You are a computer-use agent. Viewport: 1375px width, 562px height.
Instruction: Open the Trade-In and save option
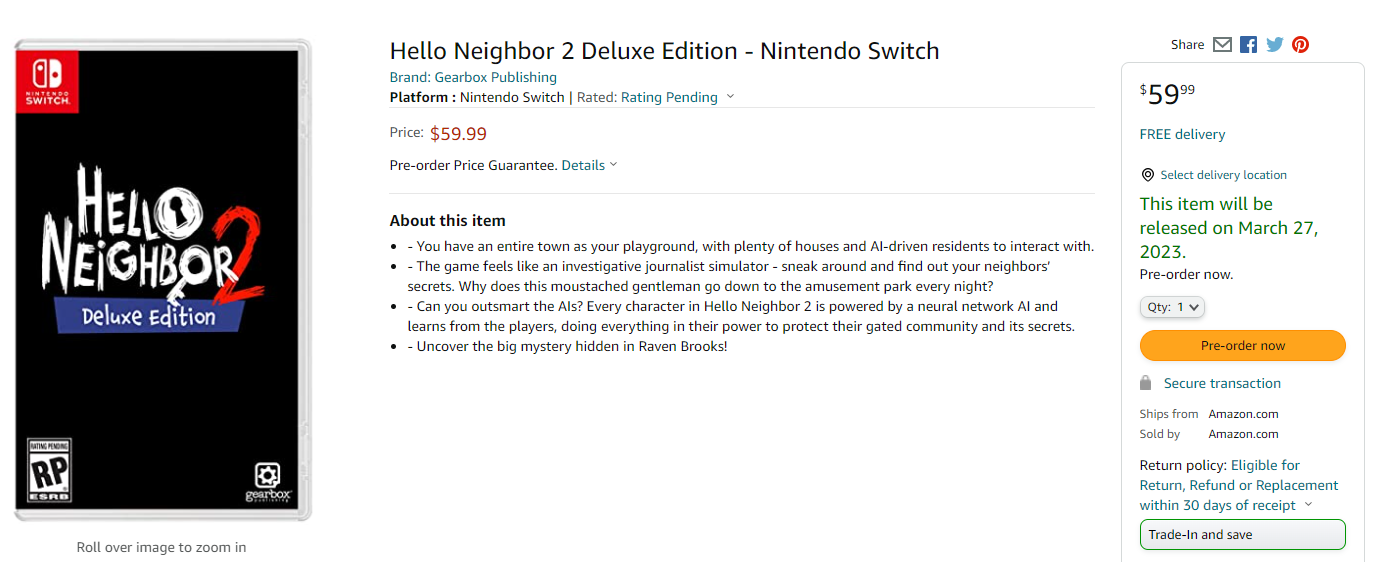[x=1242, y=535]
